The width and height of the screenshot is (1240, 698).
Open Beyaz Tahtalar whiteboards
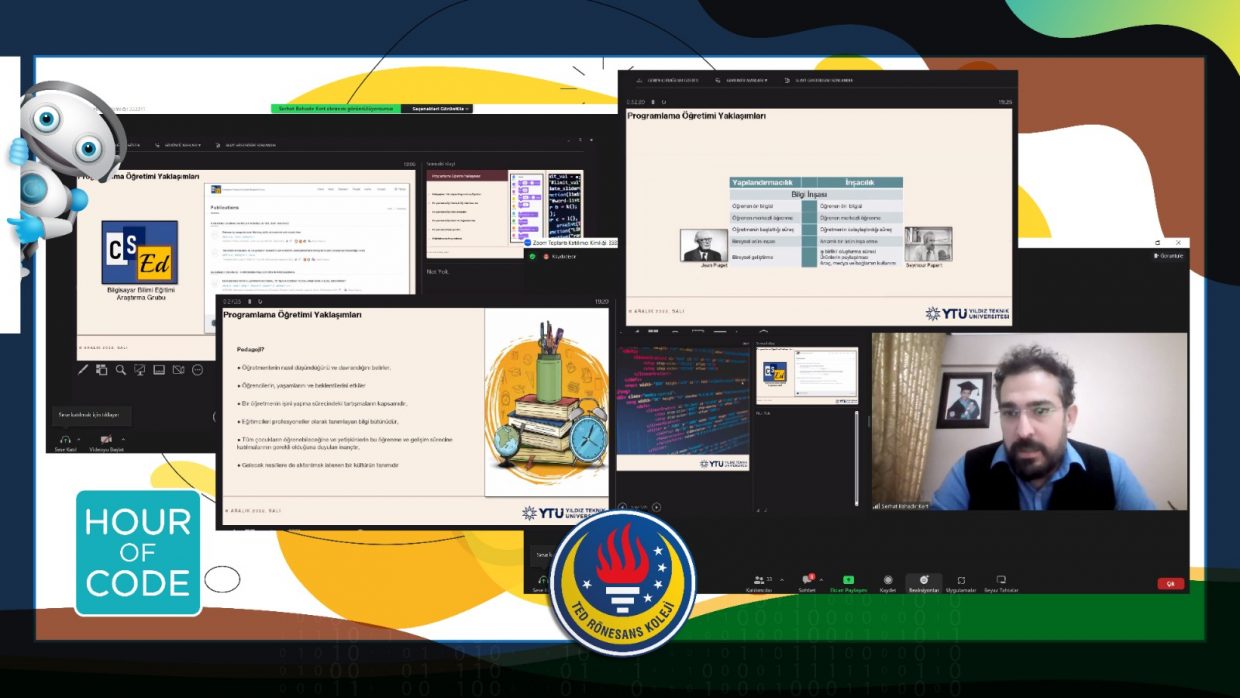[1001, 583]
